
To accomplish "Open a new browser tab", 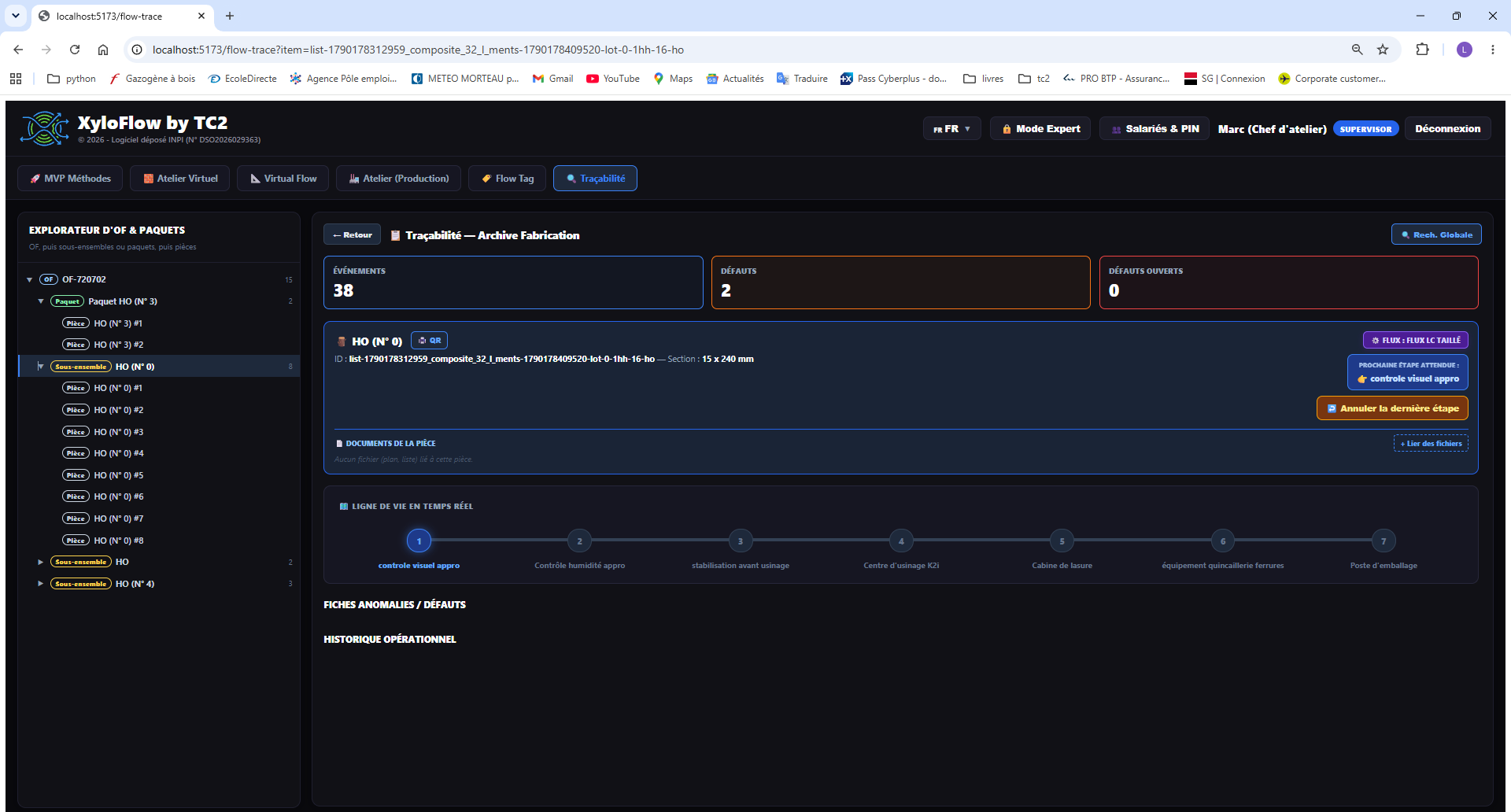I will [x=230, y=16].
